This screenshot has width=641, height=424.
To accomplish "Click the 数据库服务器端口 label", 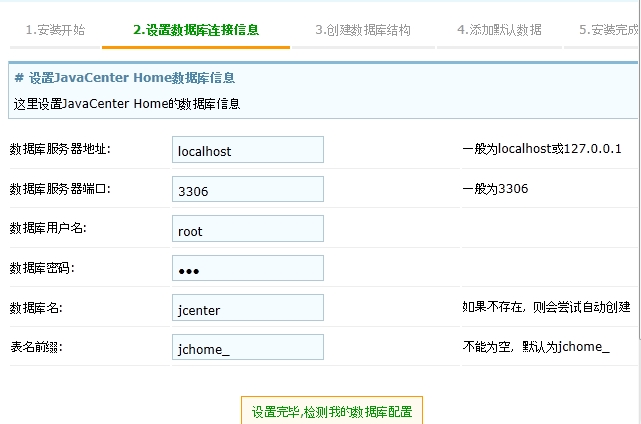I will tap(60, 189).
